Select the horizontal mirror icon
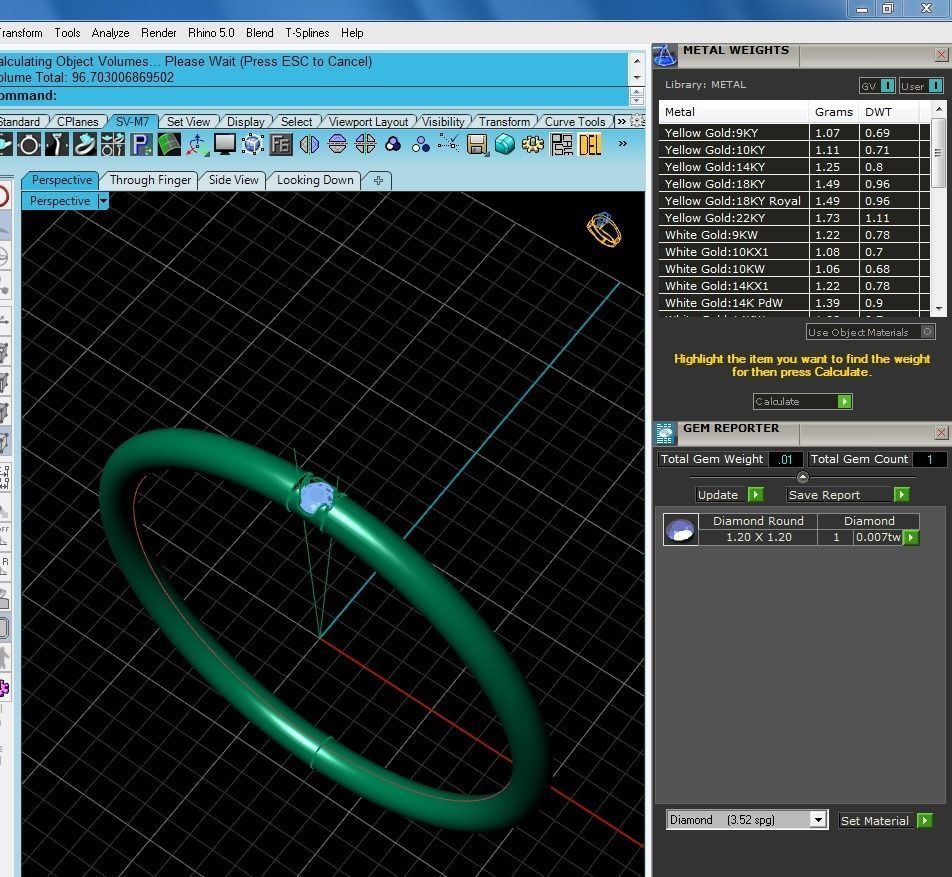Image resolution: width=952 pixels, height=877 pixels. pos(337,145)
